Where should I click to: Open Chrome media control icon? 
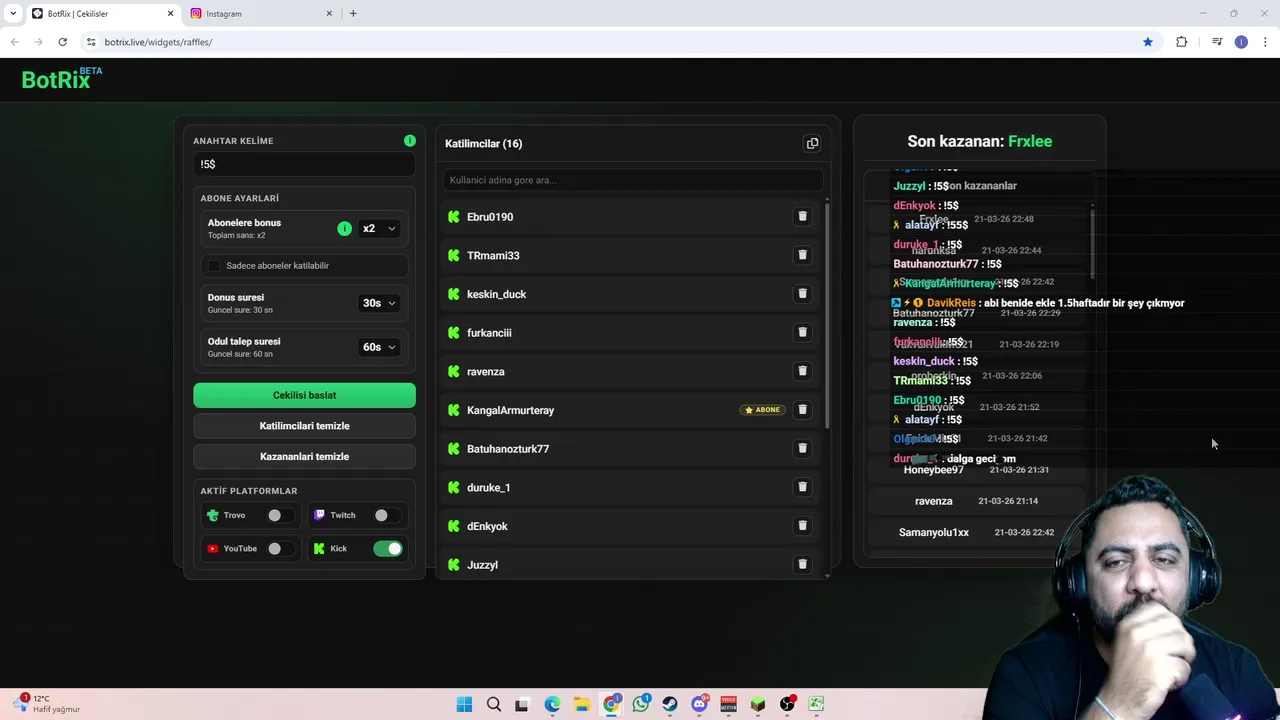coord(1217,42)
